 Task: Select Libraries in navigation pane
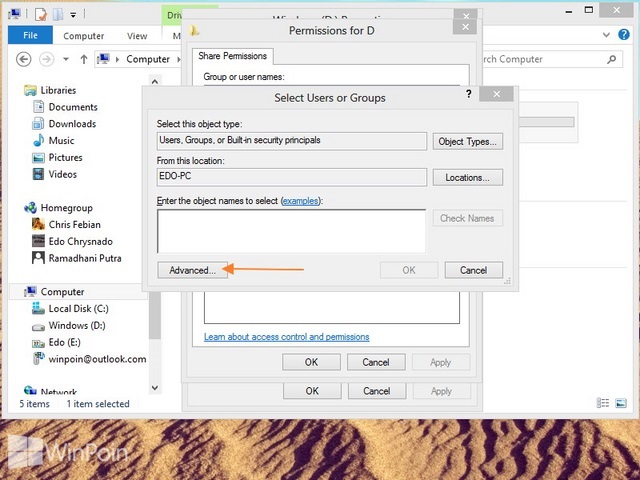point(58,90)
